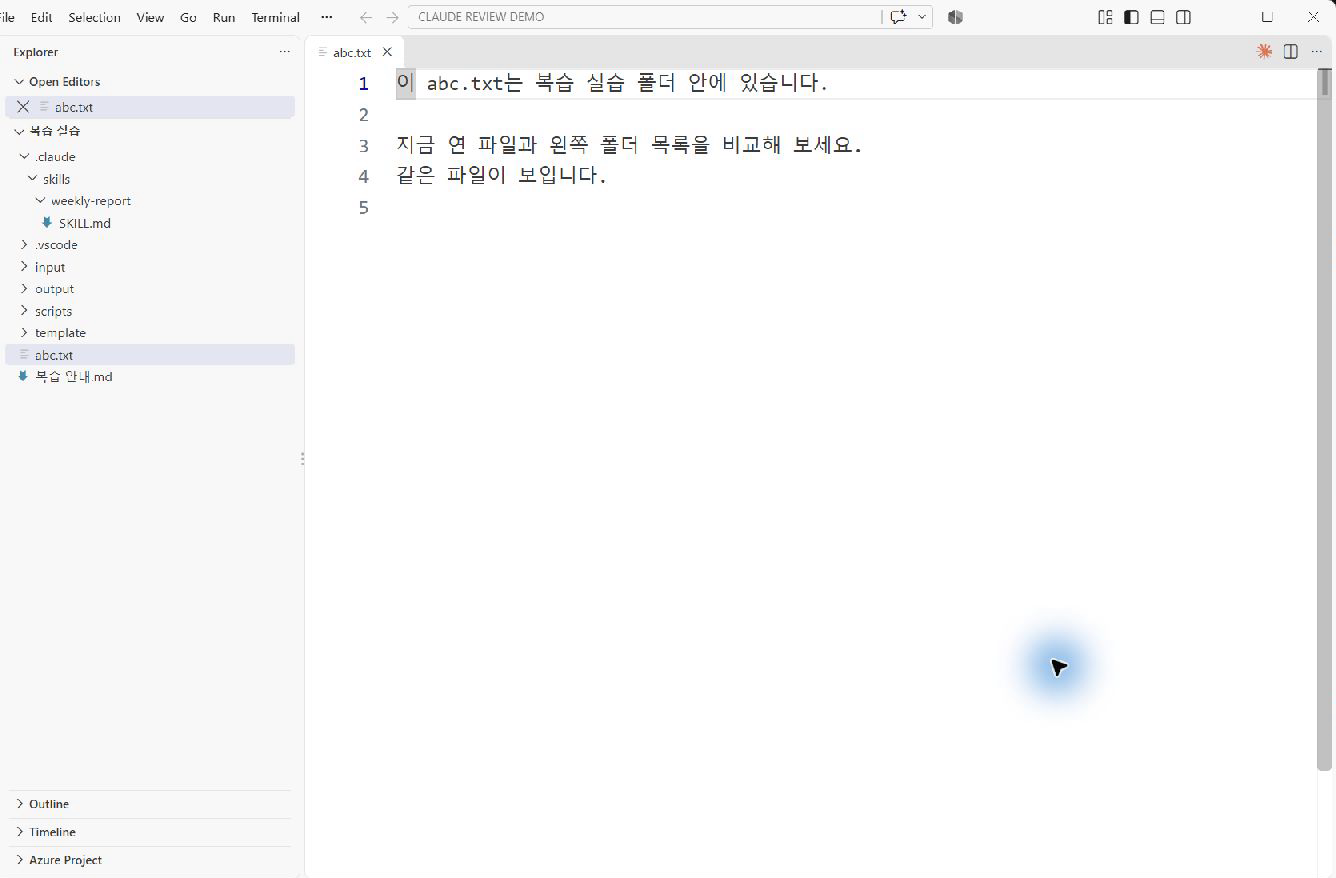Click the text file icon on the abc.txt editor tab
The image size is (1336, 878).
tap(322, 52)
